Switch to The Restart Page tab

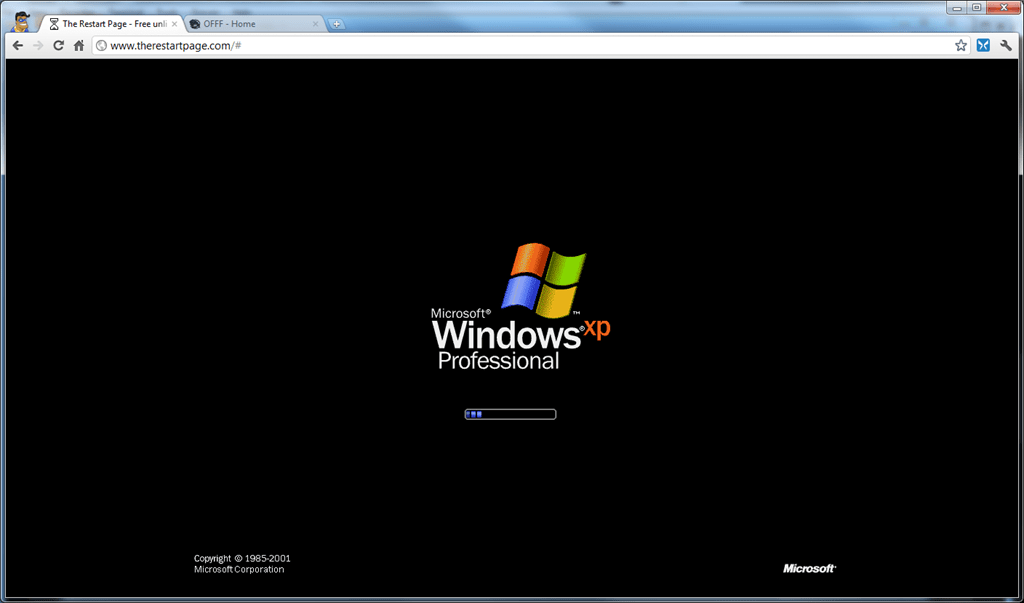pyautogui.click(x=110, y=21)
